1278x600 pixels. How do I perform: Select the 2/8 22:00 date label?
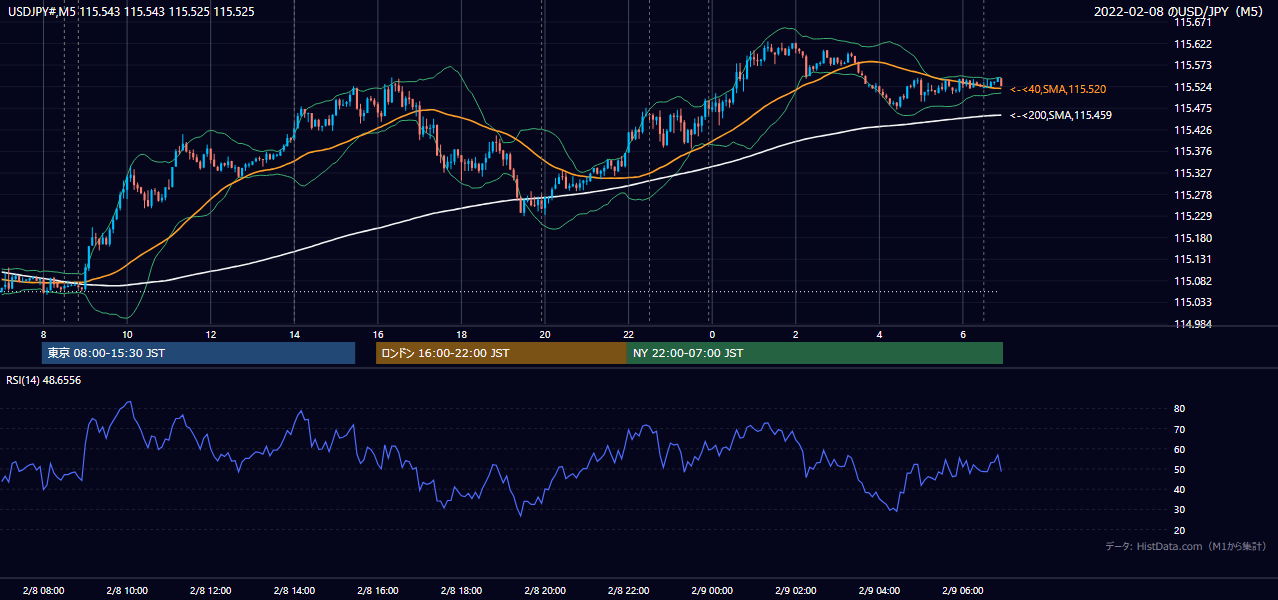pyautogui.click(x=628, y=590)
